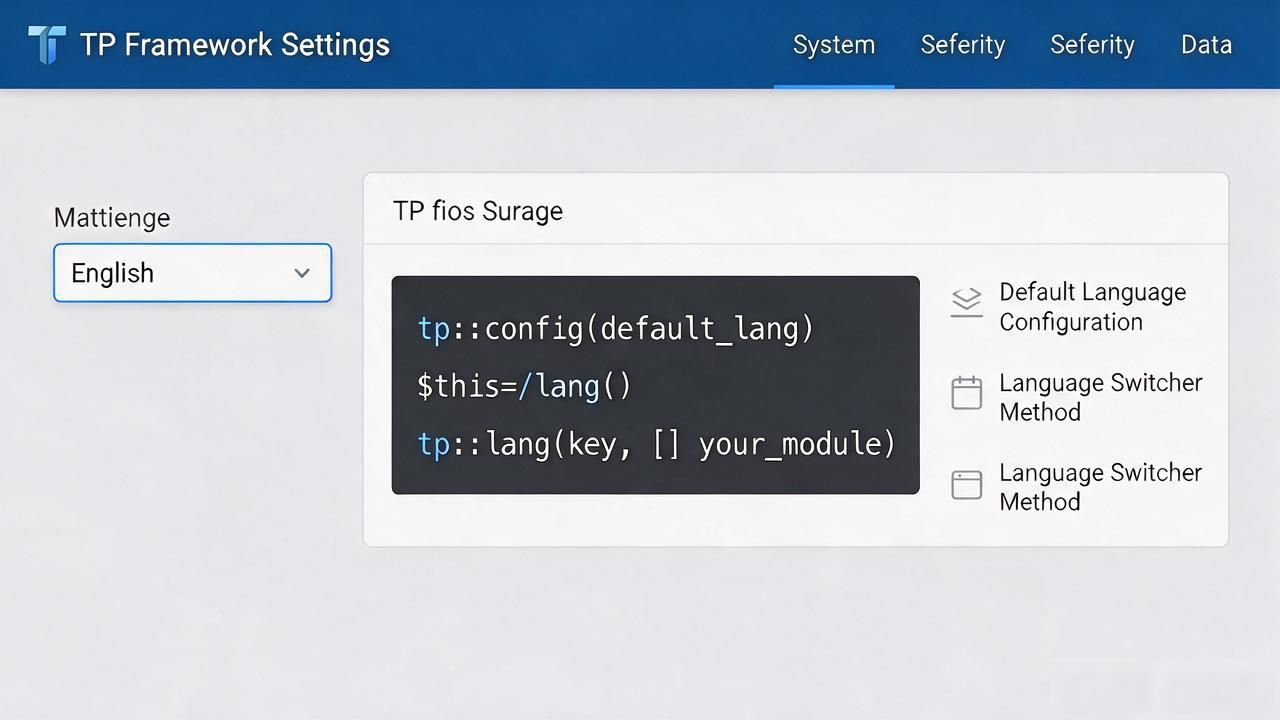Click the Mattienge field label
The image size is (1280, 720).
click(x=112, y=217)
